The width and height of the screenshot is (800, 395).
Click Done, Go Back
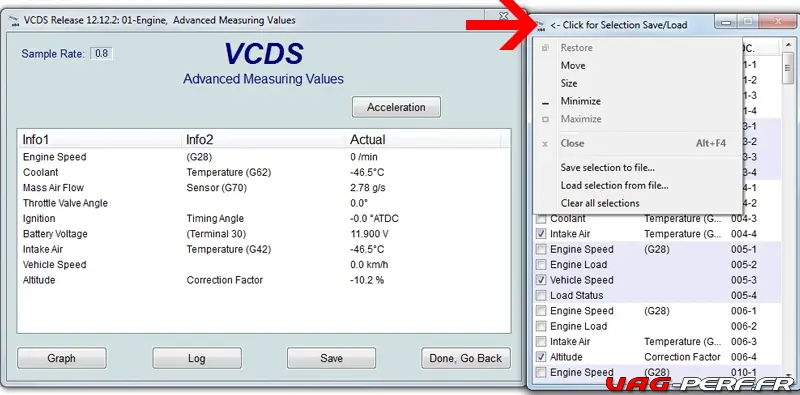[x=466, y=358]
